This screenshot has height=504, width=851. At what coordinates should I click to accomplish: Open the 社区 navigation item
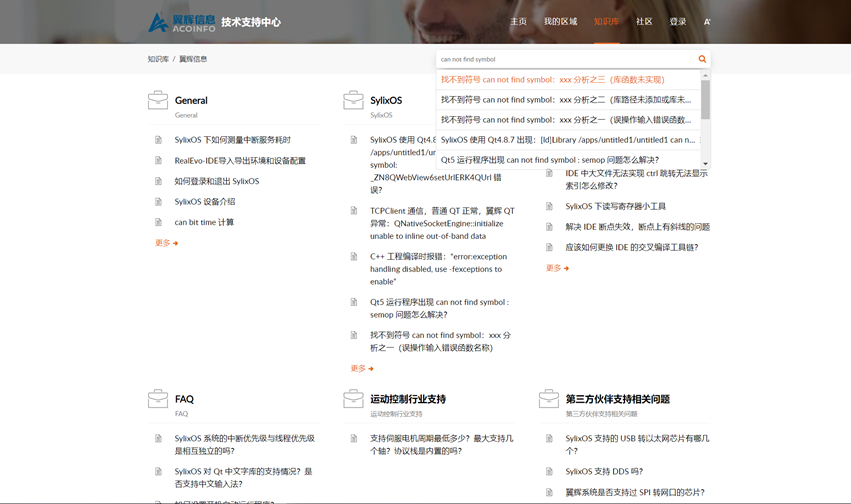644,22
